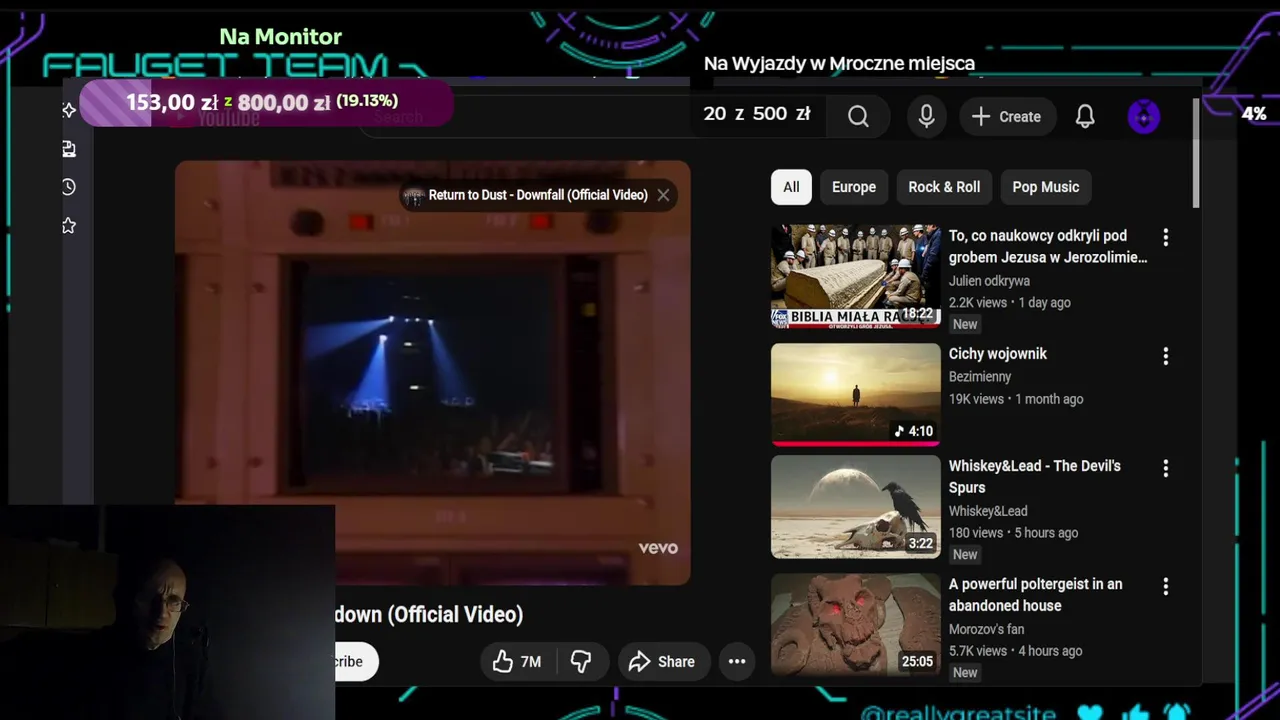Open poltergeist abandoned house thumbnail
The height and width of the screenshot is (720, 1280).
tap(856, 625)
